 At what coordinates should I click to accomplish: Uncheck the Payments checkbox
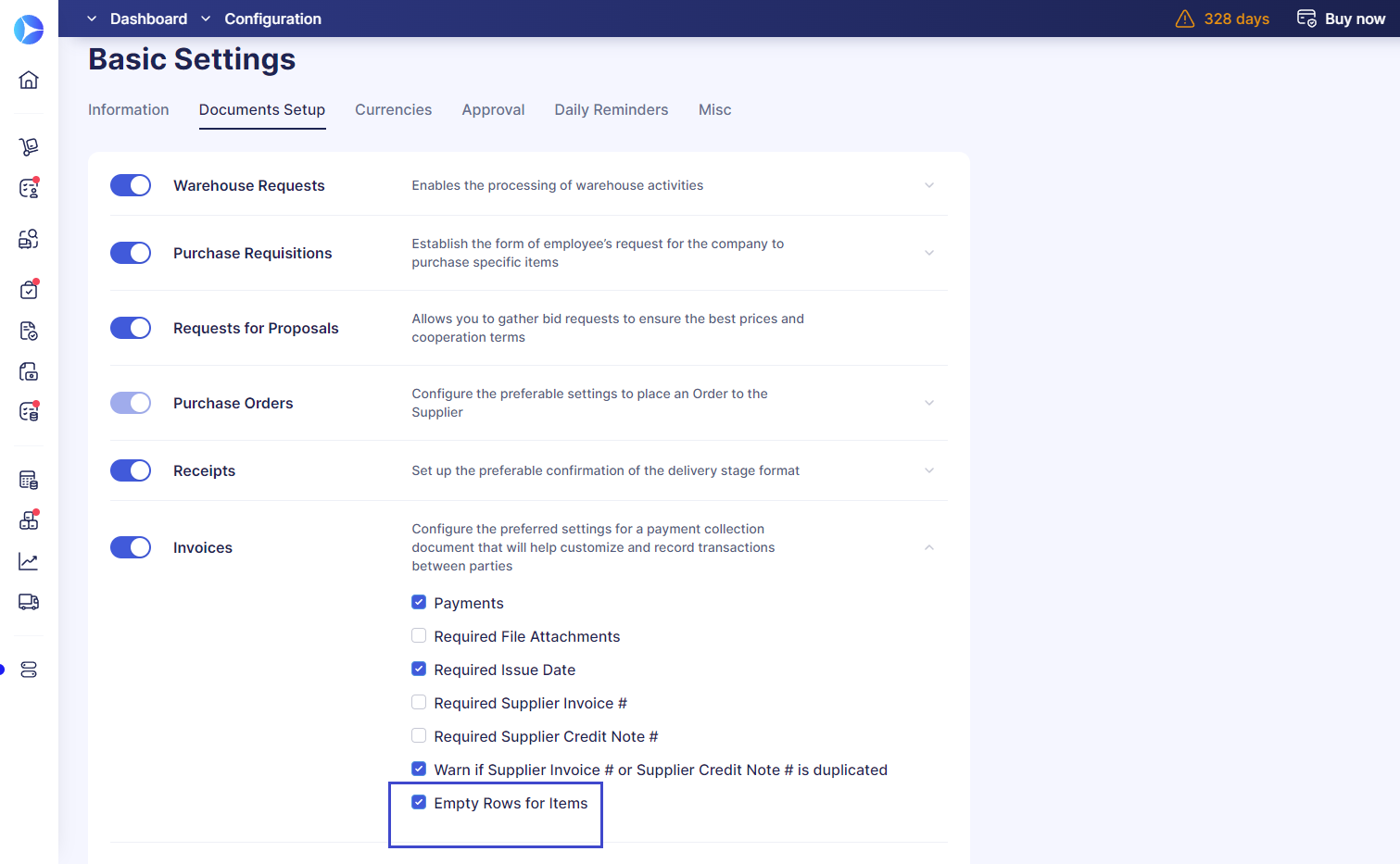point(419,603)
